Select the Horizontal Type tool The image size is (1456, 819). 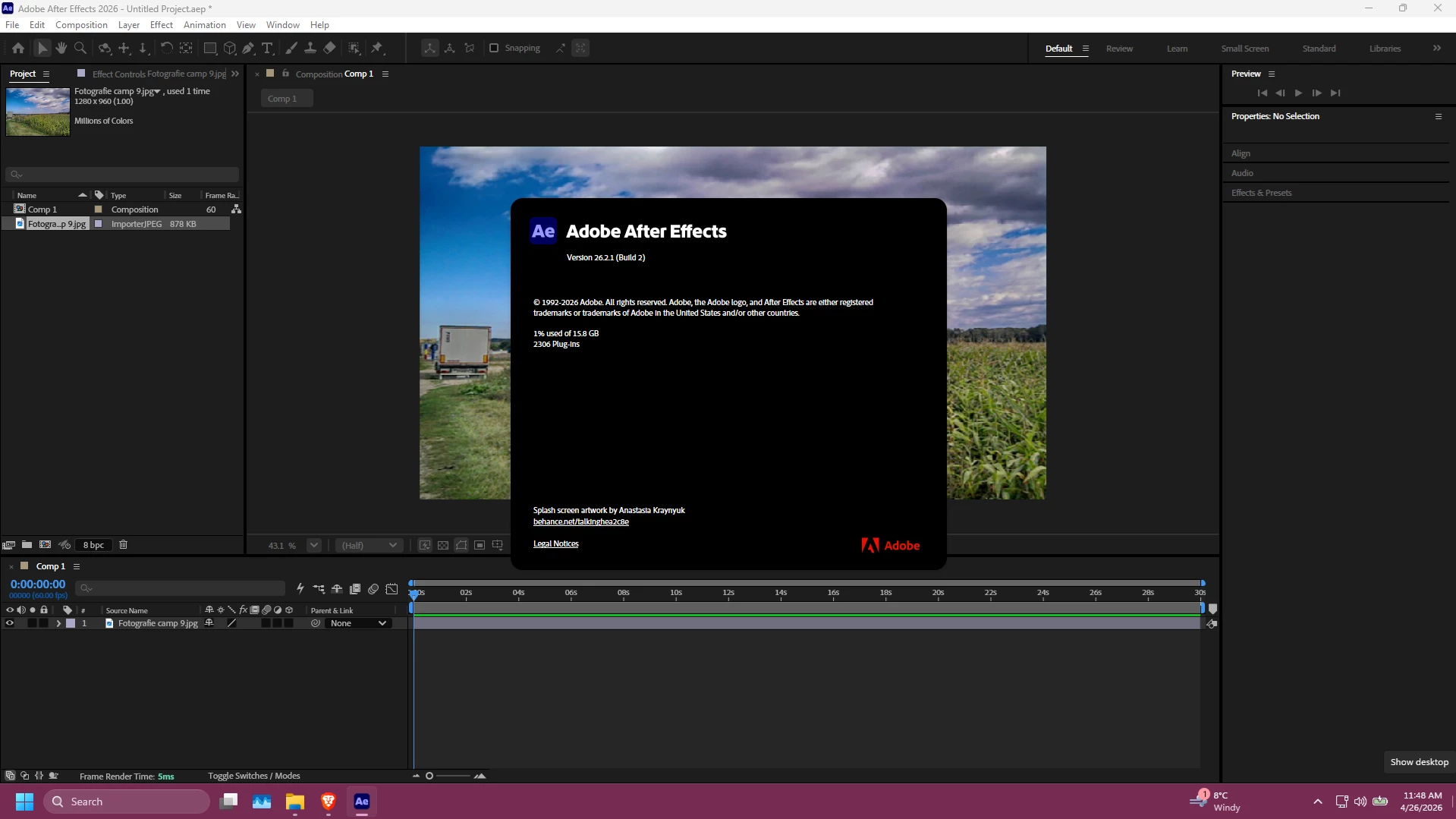pyautogui.click(x=267, y=48)
